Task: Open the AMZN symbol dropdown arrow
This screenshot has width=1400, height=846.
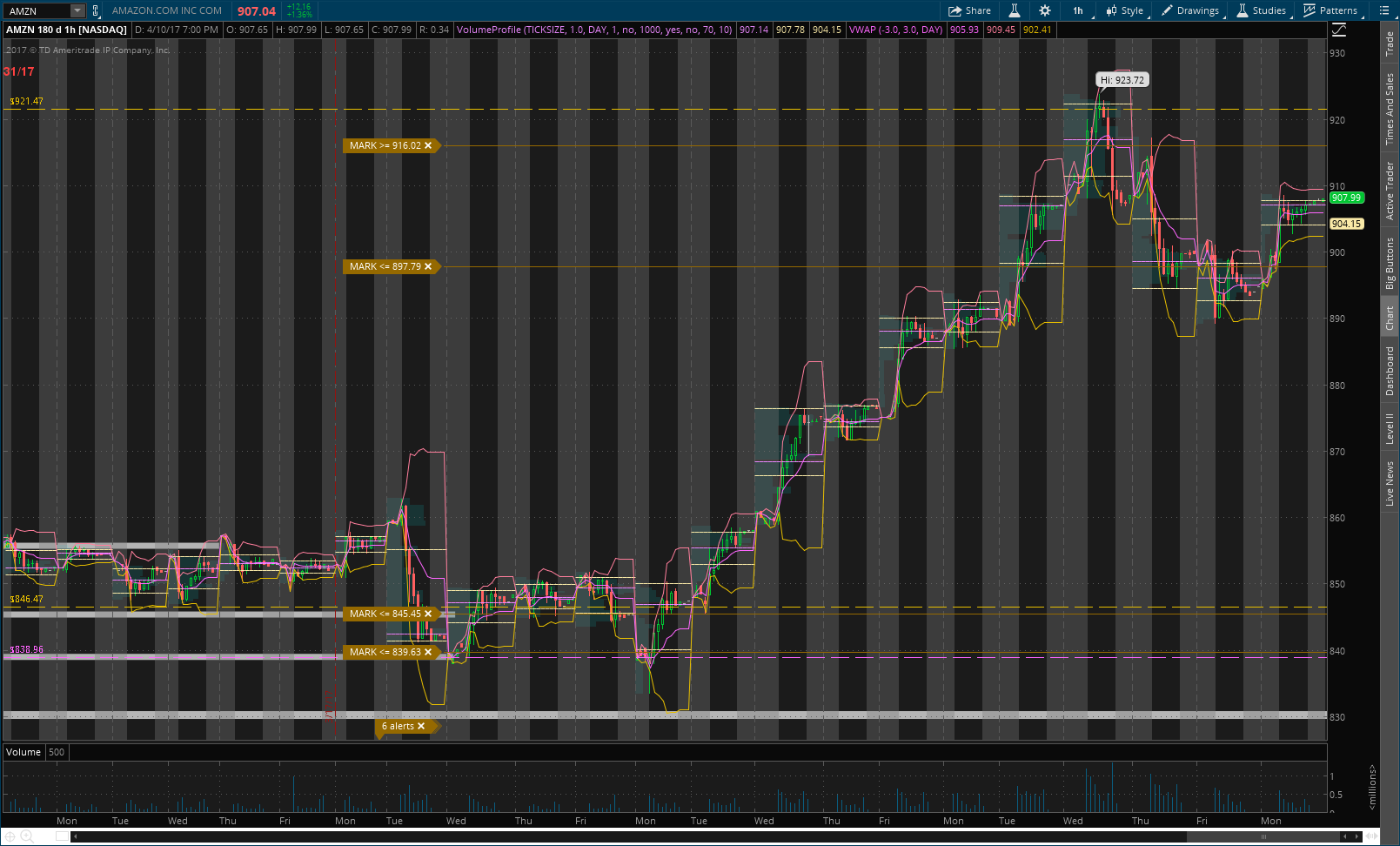Action: (x=77, y=10)
